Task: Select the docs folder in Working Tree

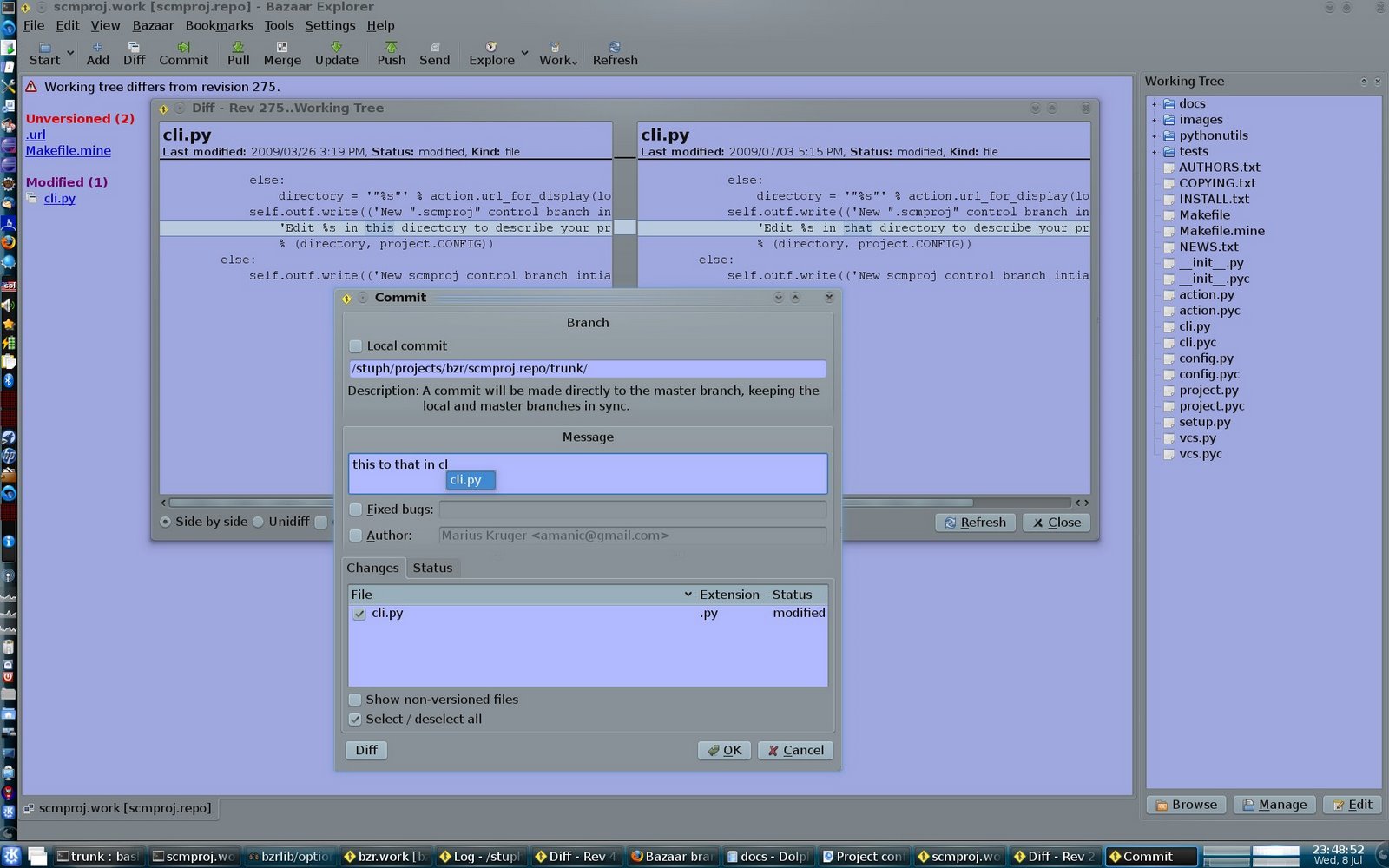Action: click(x=1192, y=103)
